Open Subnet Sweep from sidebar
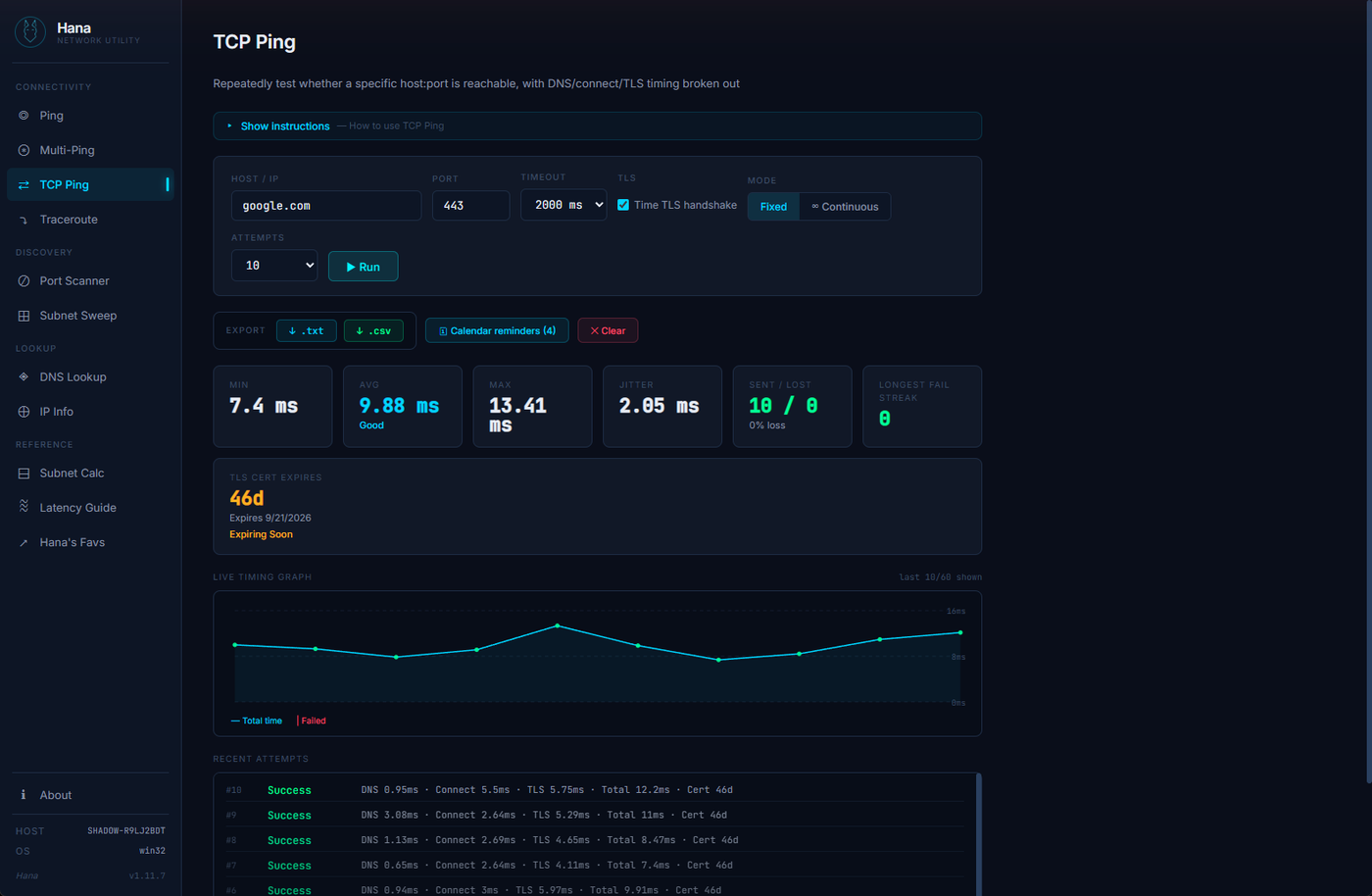Image resolution: width=1372 pixels, height=896 pixels. pyautogui.click(x=90, y=316)
